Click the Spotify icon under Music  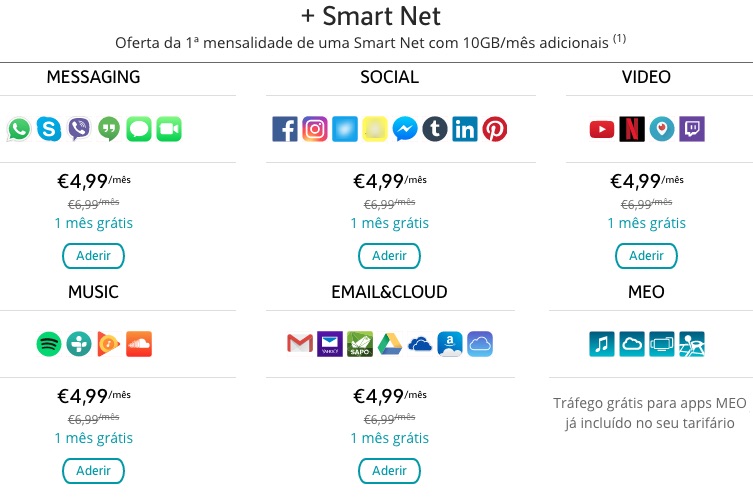49,344
